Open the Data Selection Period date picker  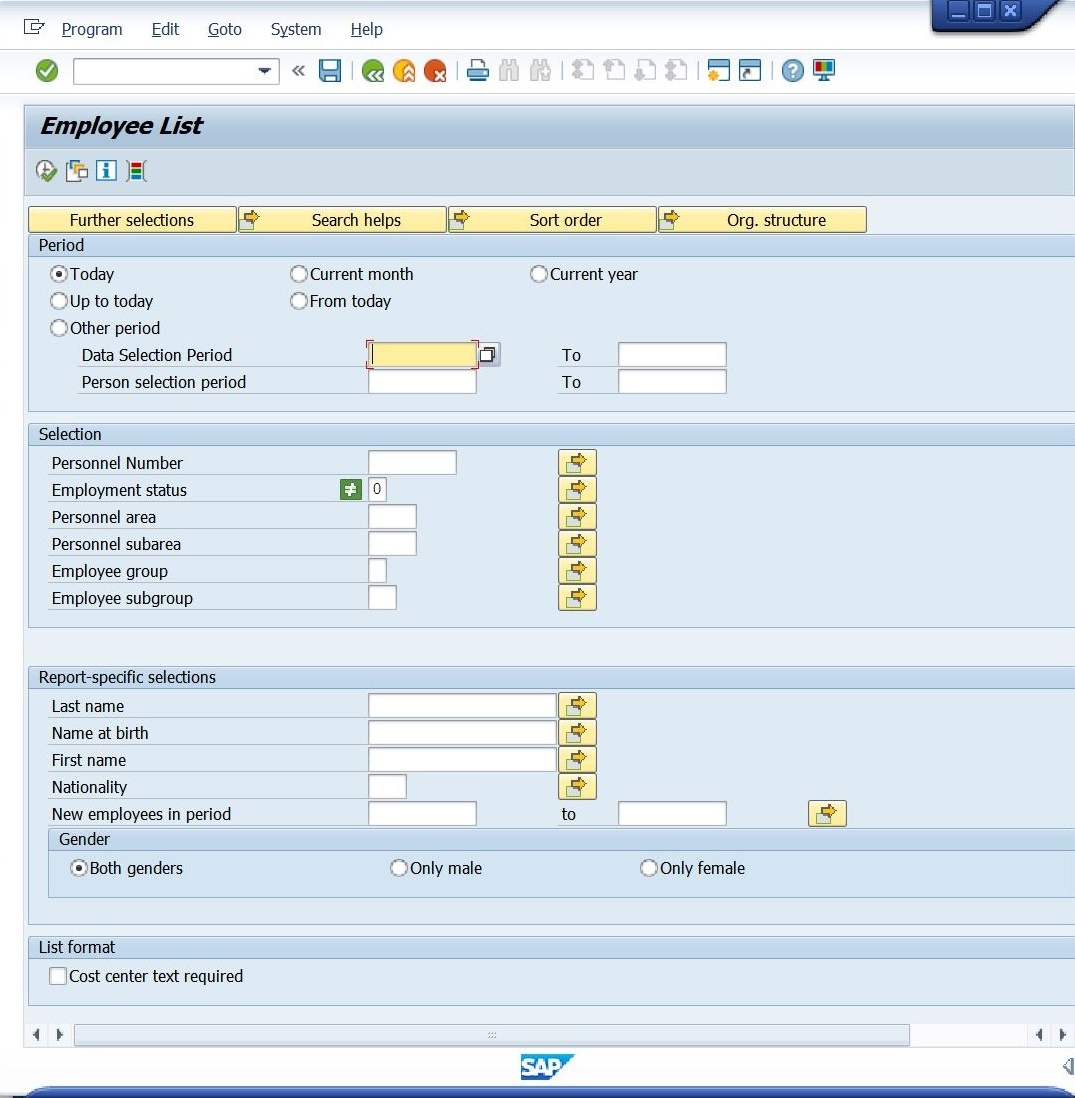pyautogui.click(x=490, y=354)
